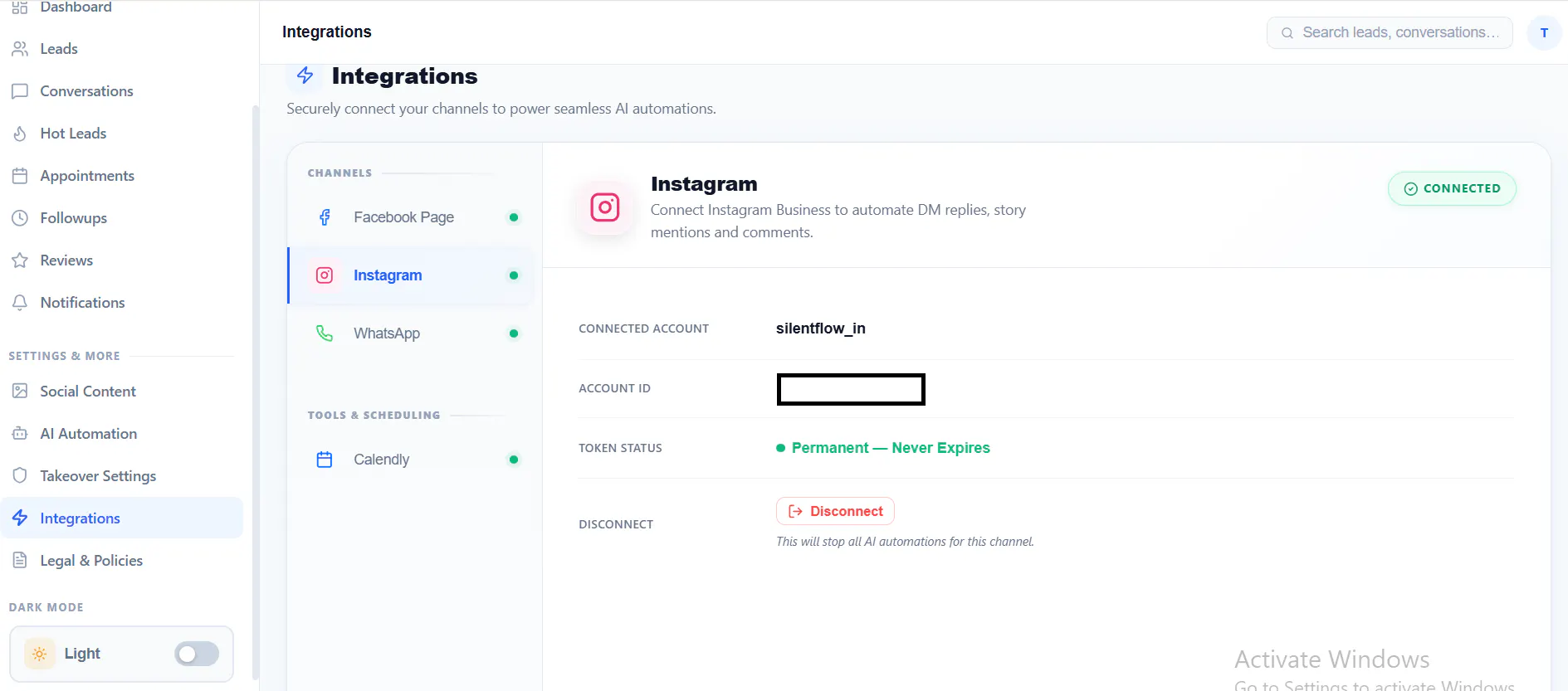Click the Notifications bell icon

coord(20,303)
